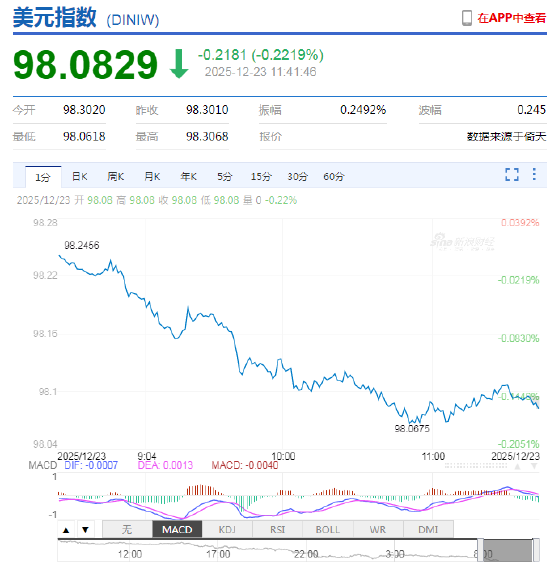Click the 数据来源于倚天 text
550x568 pixels.
[506, 137]
